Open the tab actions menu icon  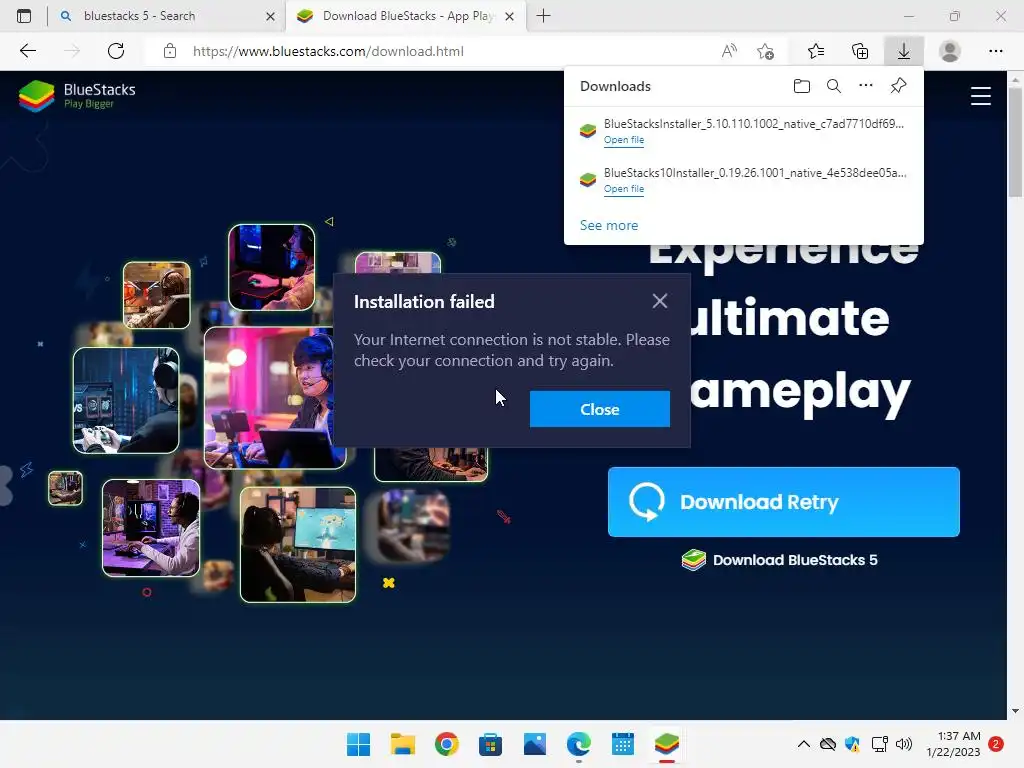point(24,16)
